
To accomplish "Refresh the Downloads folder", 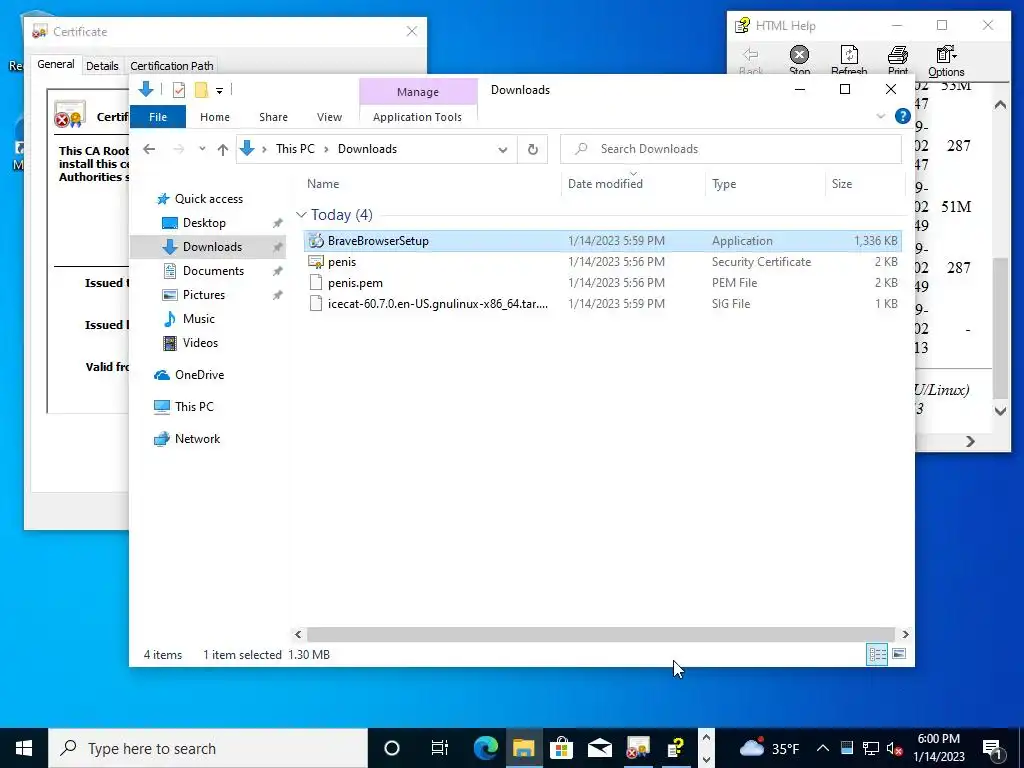I will click(x=533, y=150).
